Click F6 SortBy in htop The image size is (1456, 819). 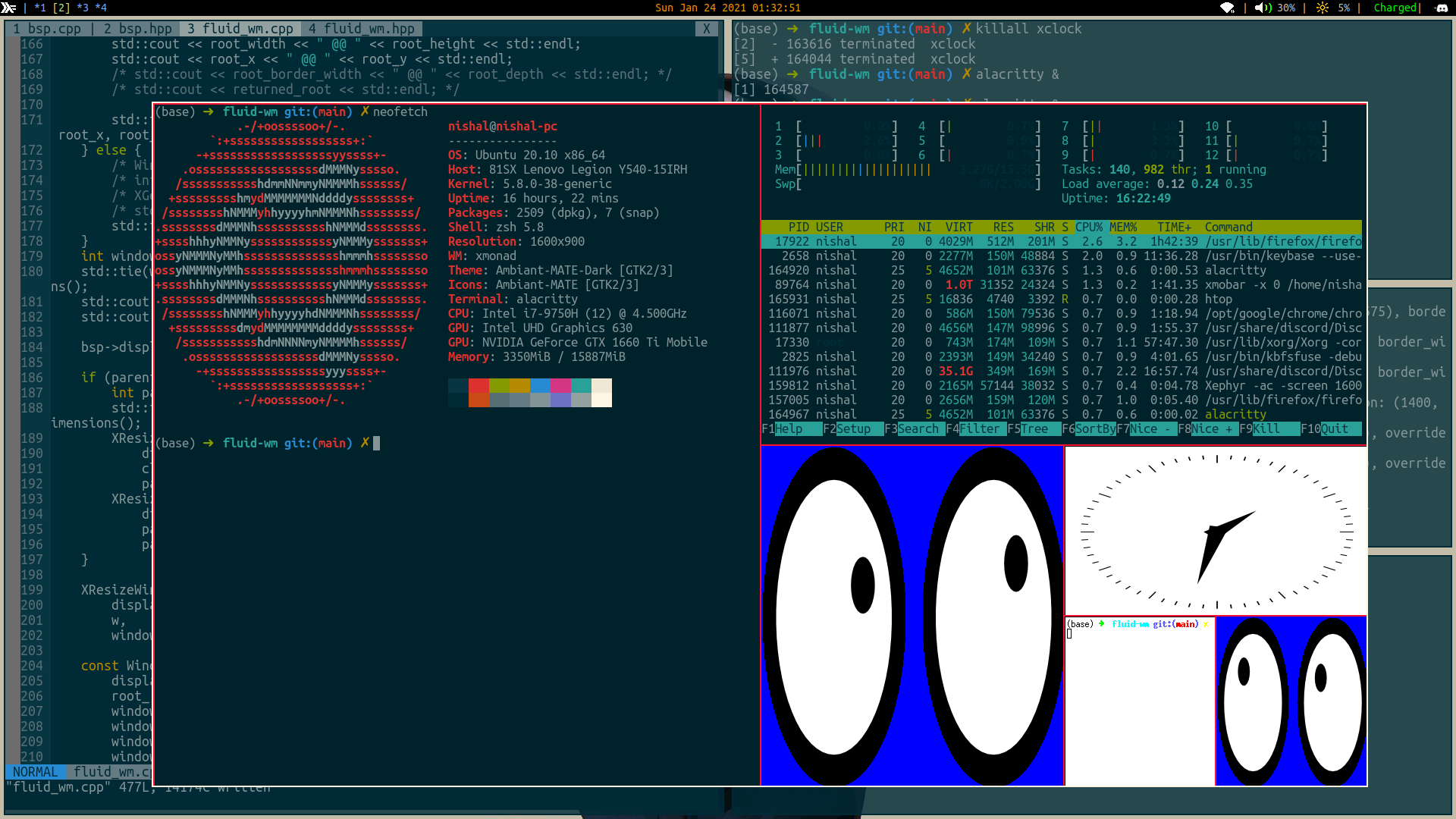tap(1095, 428)
